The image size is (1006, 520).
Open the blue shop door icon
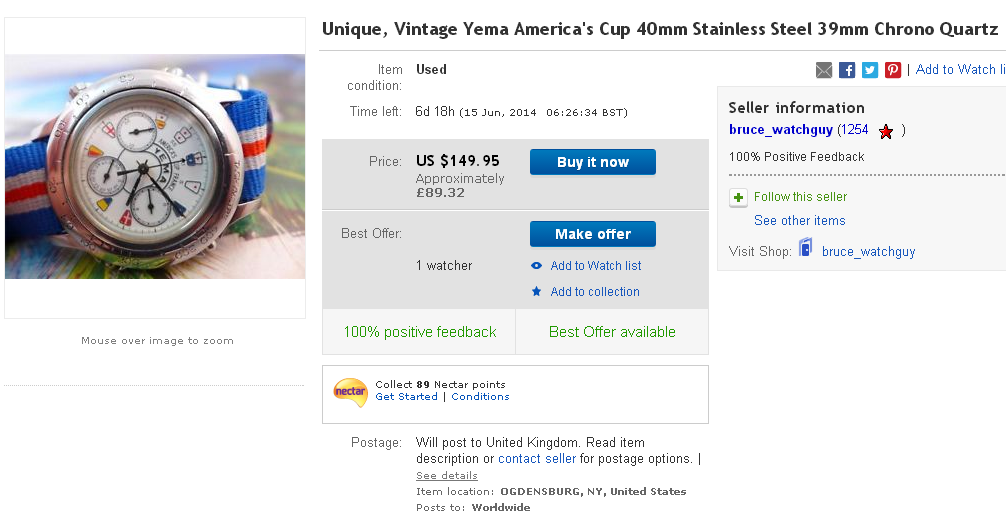pos(806,250)
